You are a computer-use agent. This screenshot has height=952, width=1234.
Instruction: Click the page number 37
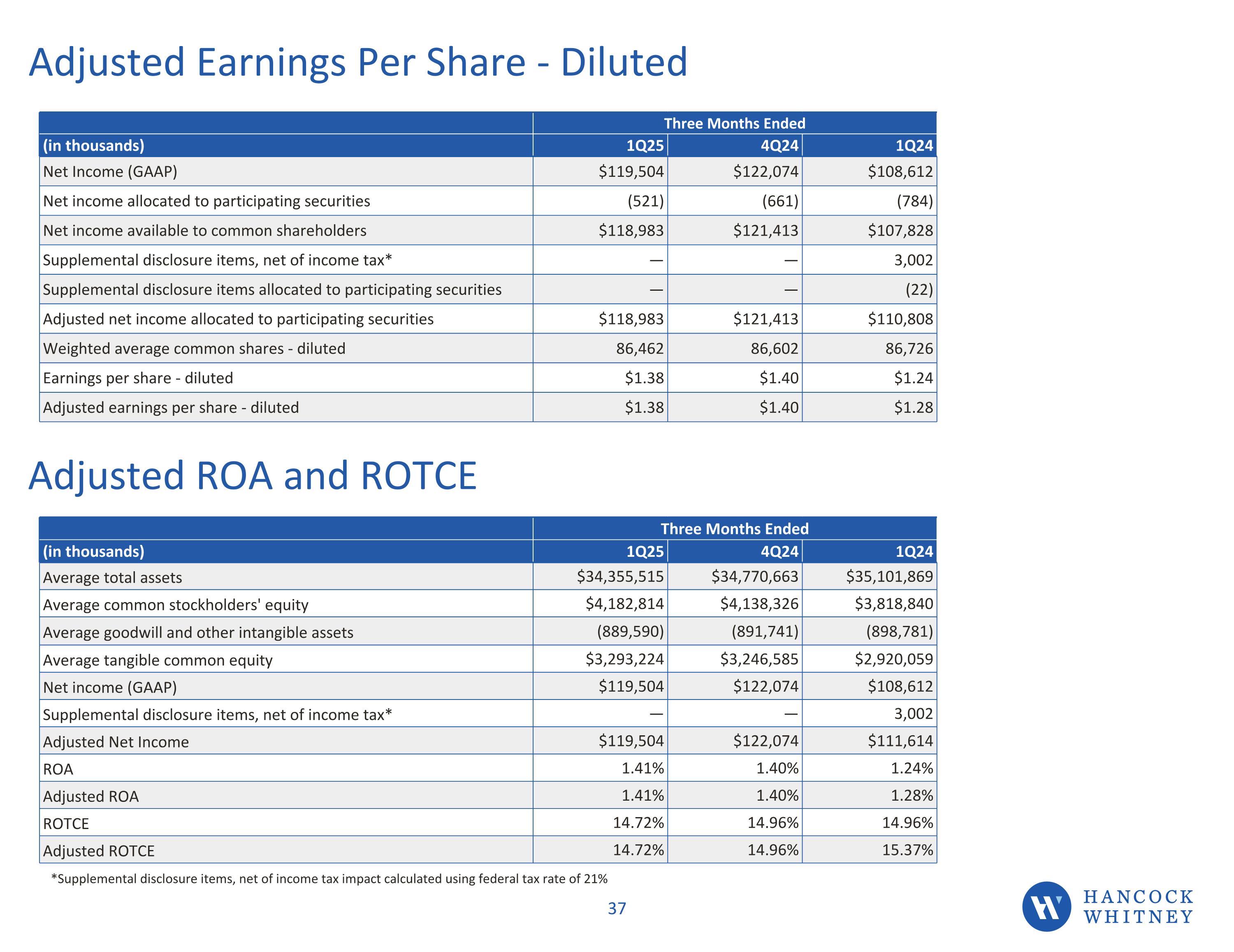coord(617,908)
